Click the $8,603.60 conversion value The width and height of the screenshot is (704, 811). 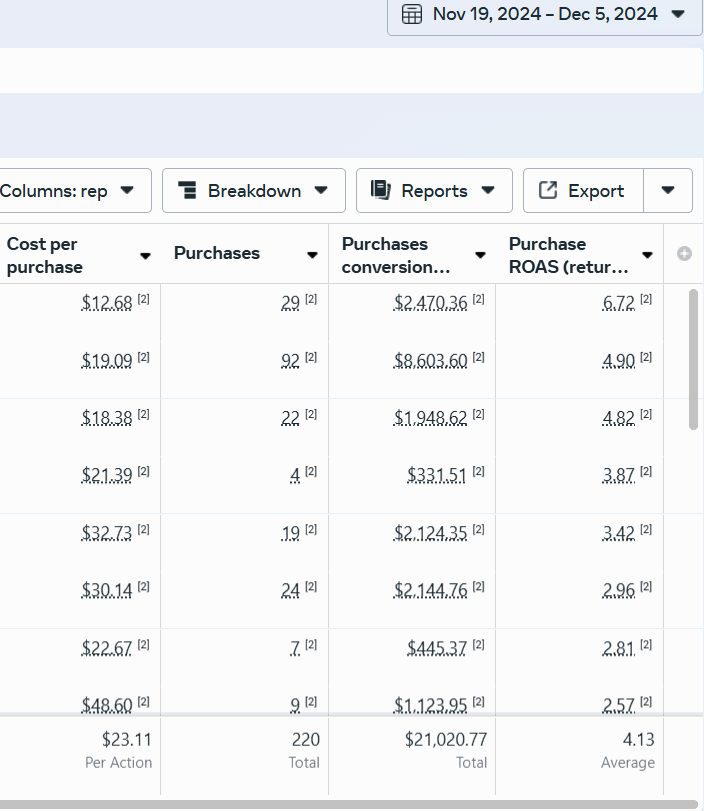430,360
